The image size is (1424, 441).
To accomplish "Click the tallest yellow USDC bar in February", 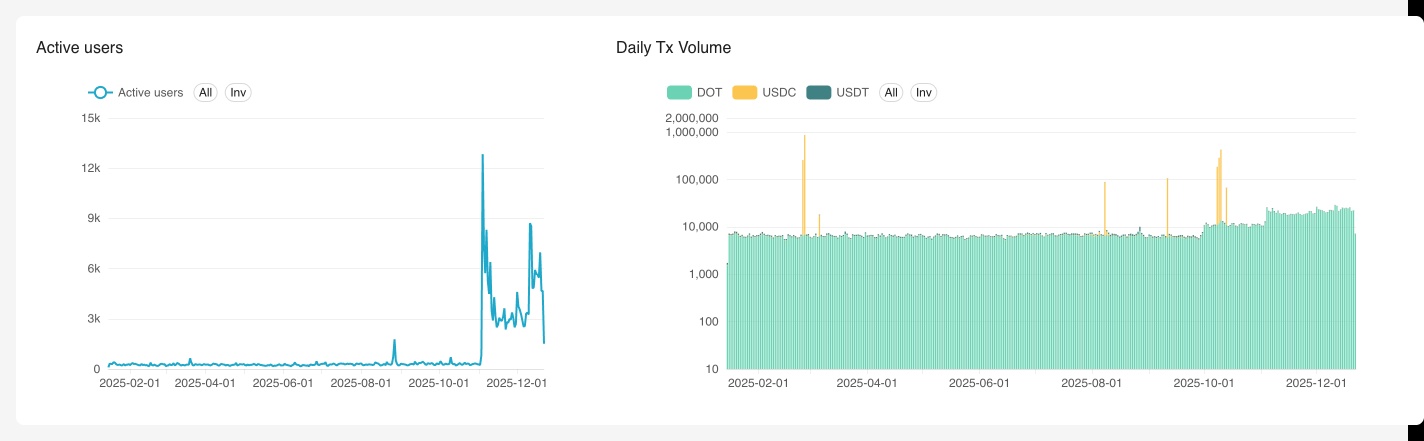I will (x=805, y=137).
